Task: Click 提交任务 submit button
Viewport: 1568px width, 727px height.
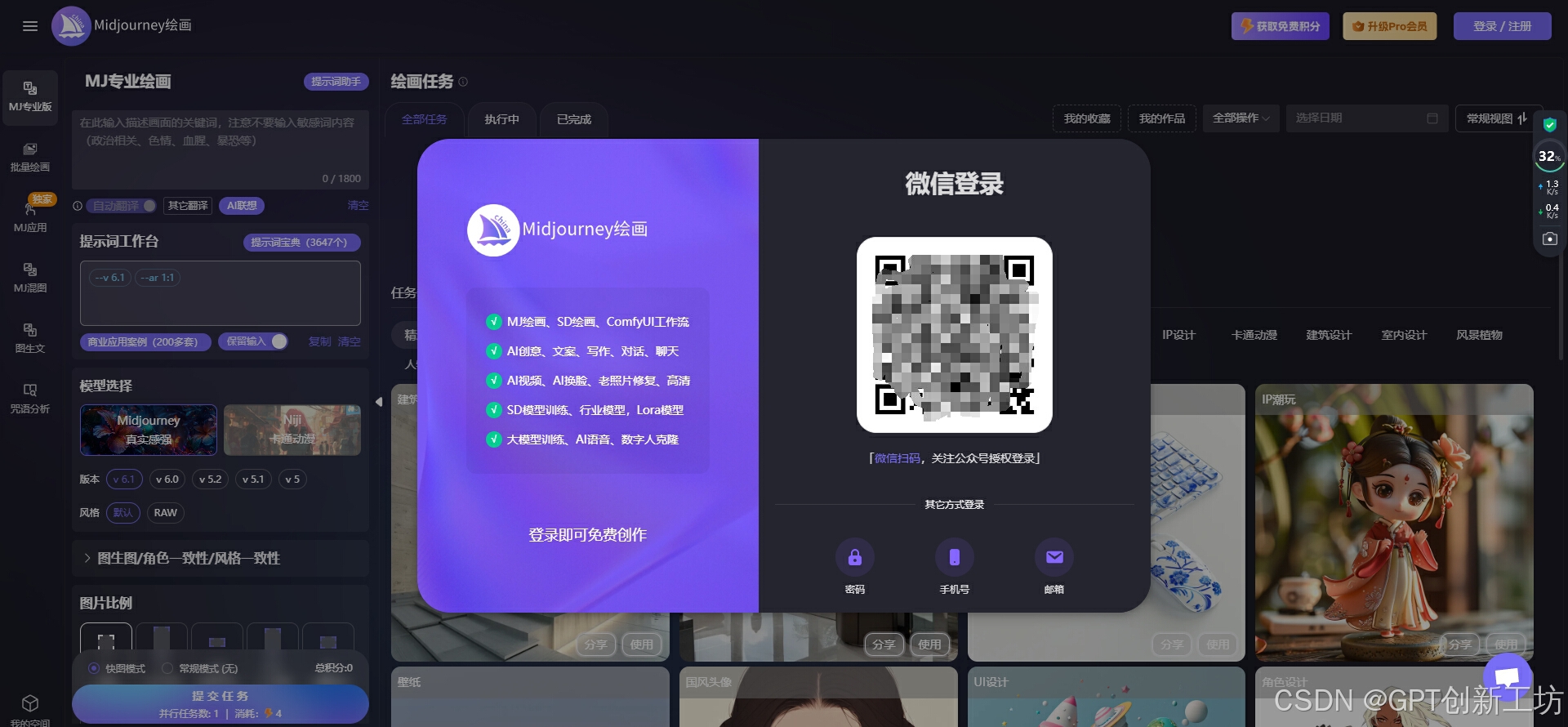Action: (x=220, y=703)
